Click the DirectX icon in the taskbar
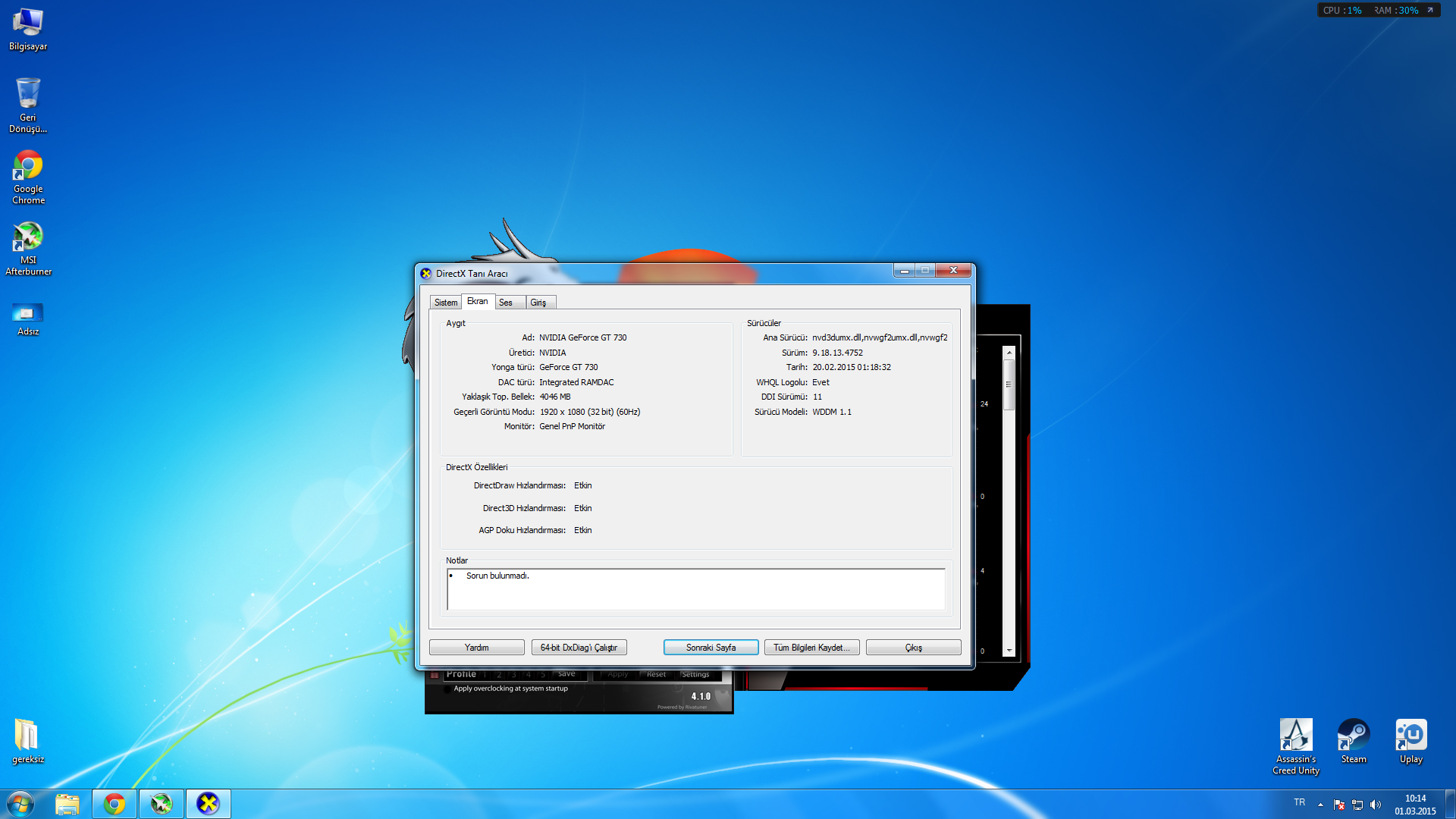Viewport: 1456px width, 819px height. point(208,804)
